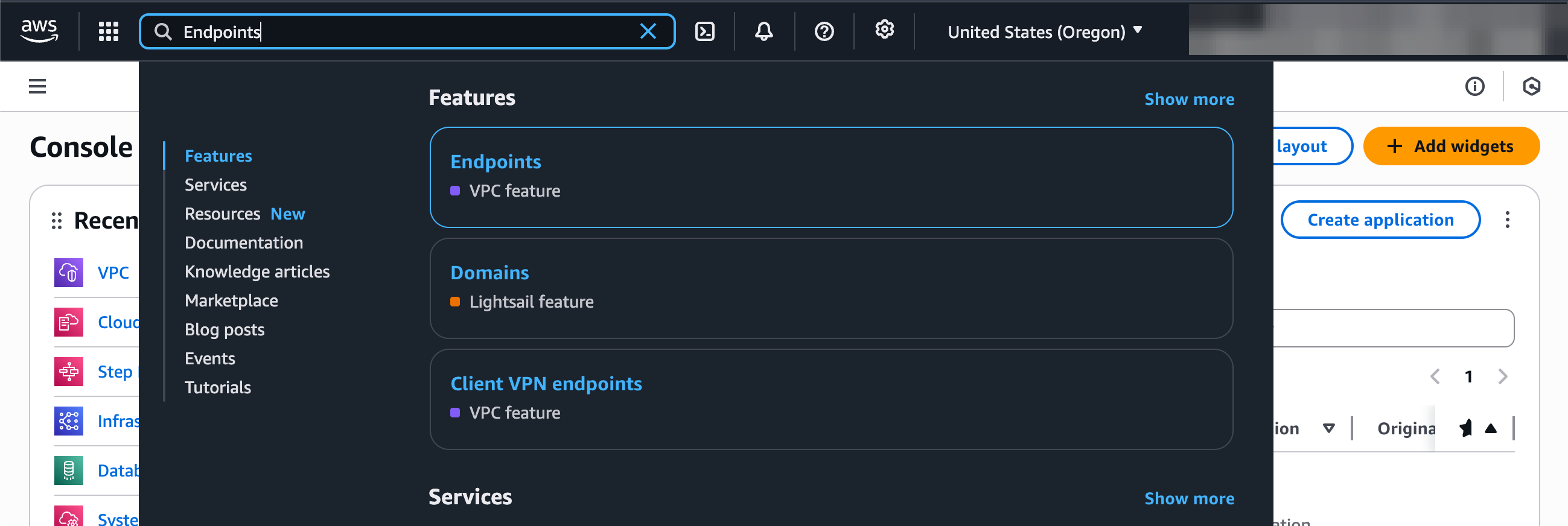Click the descending sort triangle beside 'ion'
1568x526 pixels.
click(x=1329, y=429)
